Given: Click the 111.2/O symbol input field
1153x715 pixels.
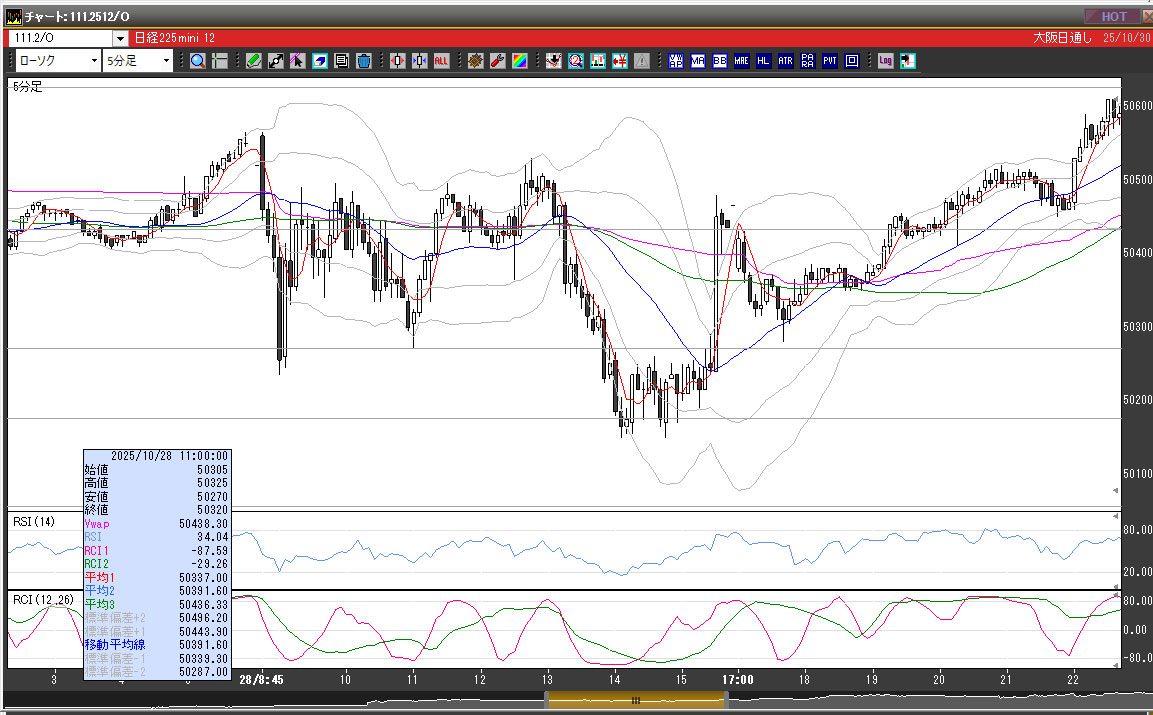Looking at the screenshot, I should pyautogui.click(x=60, y=38).
